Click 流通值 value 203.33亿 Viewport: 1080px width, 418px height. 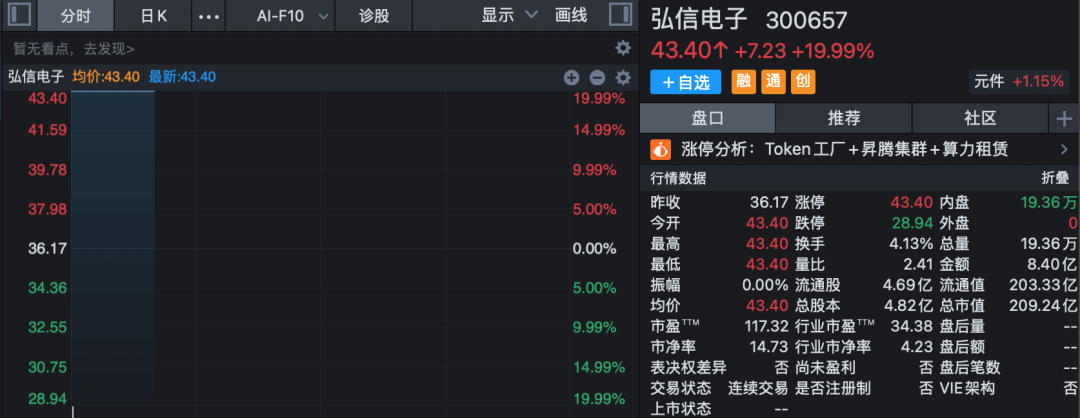tap(1042, 284)
